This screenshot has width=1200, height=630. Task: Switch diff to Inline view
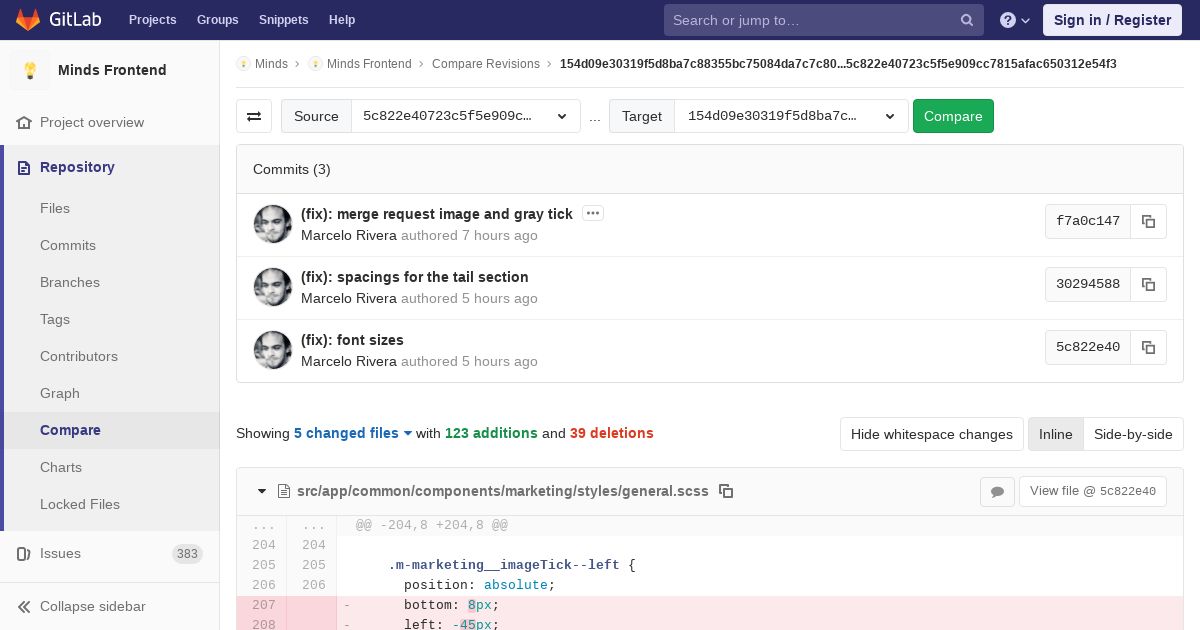(x=1055, y=434)
